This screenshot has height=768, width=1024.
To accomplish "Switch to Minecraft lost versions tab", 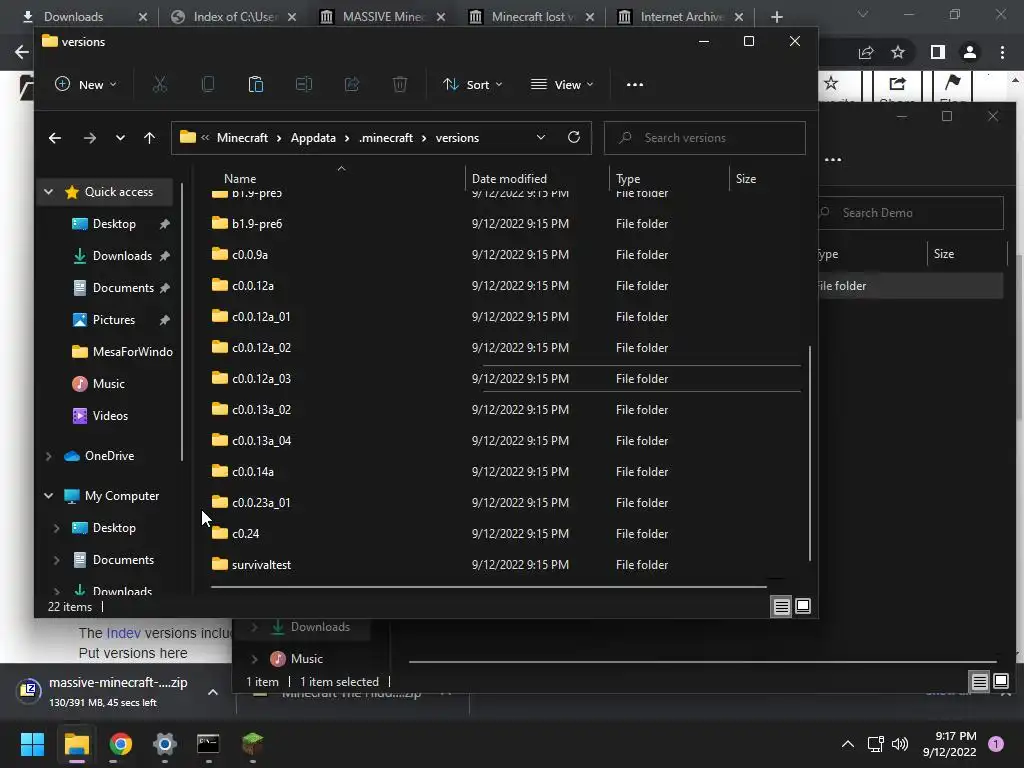I will [531, 16].
